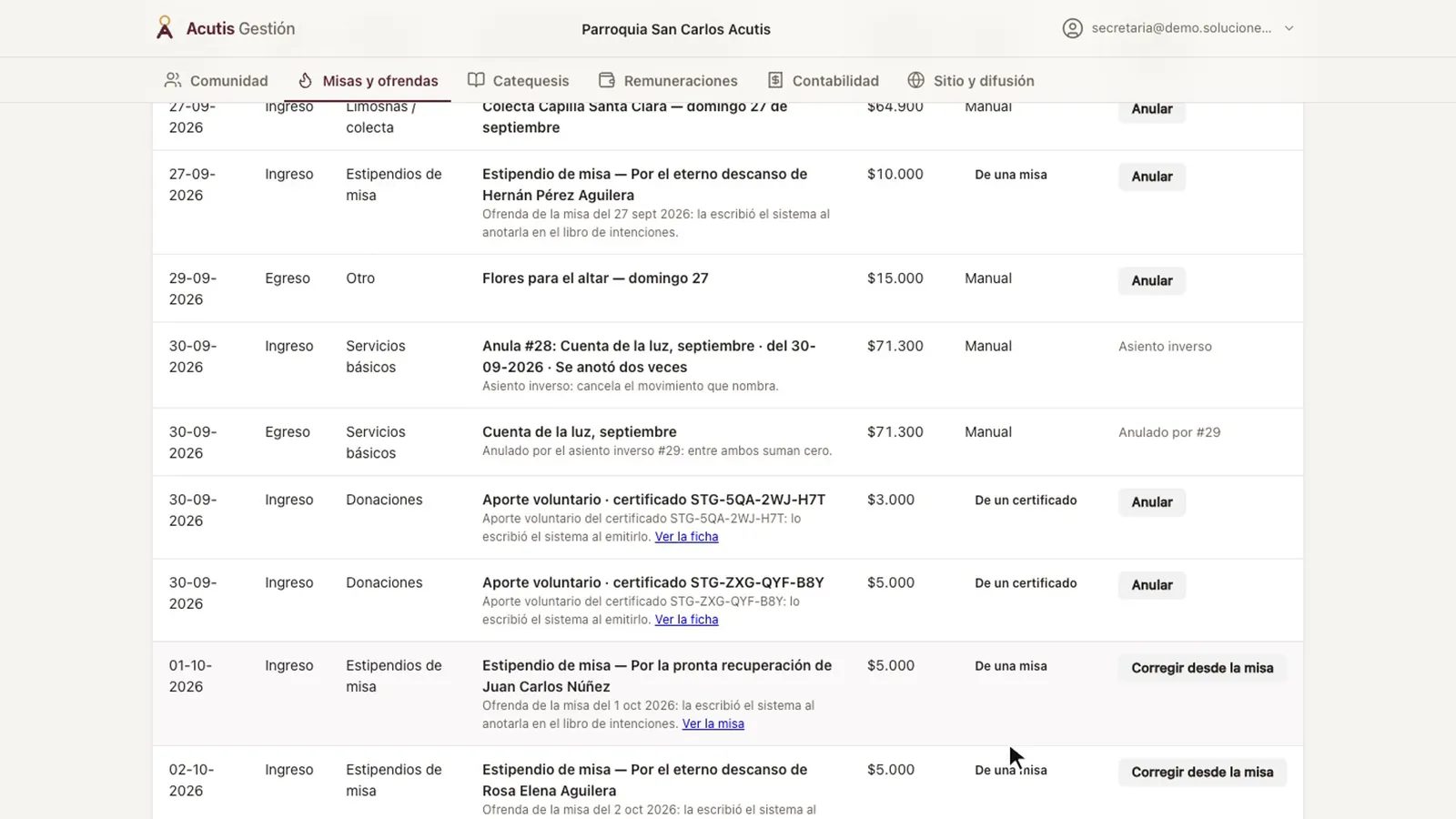This screenshot has height=819, width=1456.
Task: Click the Parroquia San Carlos Acutis title
Action: 676,29
